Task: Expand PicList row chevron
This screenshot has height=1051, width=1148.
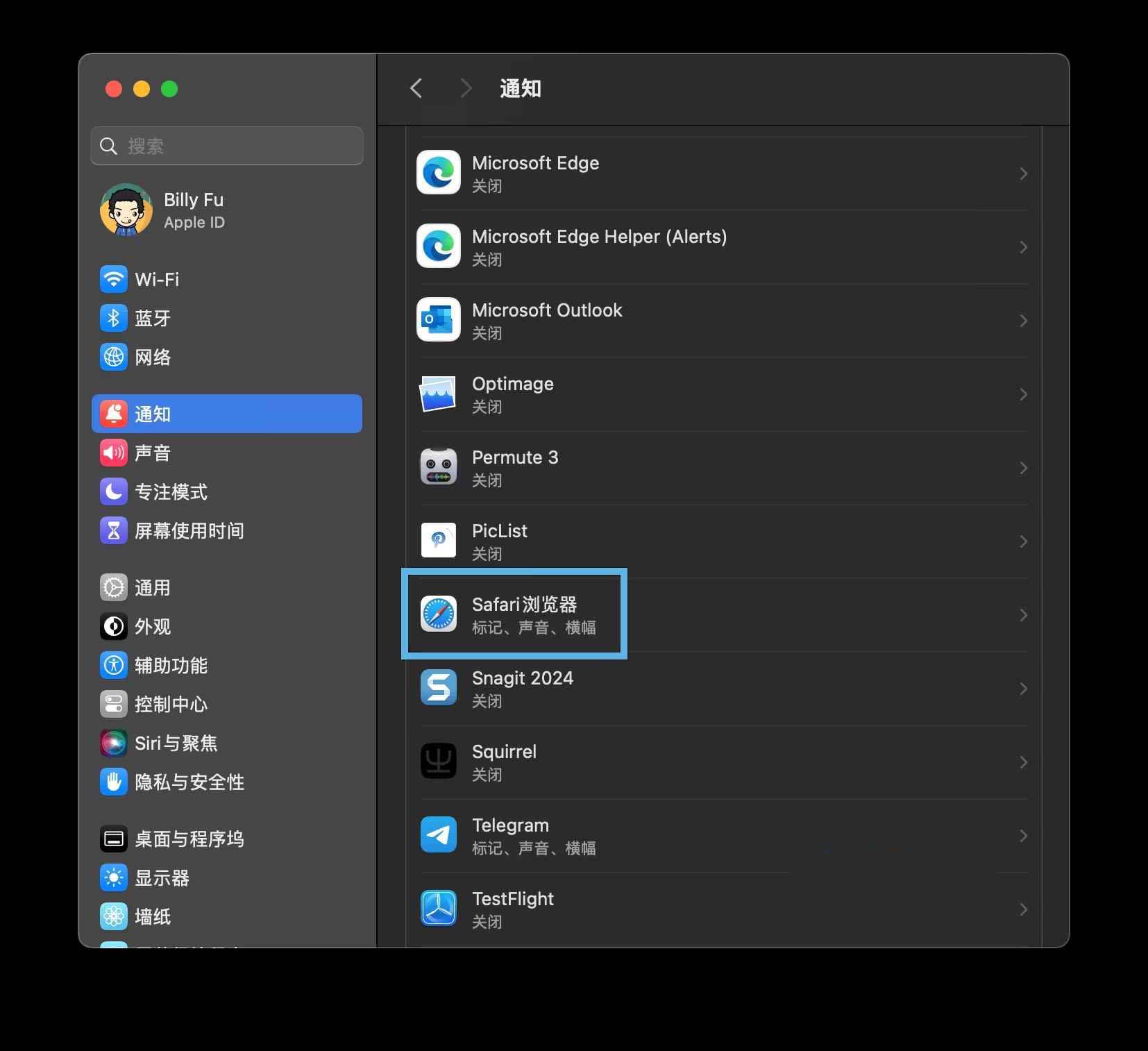Action: coord(1023,541)
